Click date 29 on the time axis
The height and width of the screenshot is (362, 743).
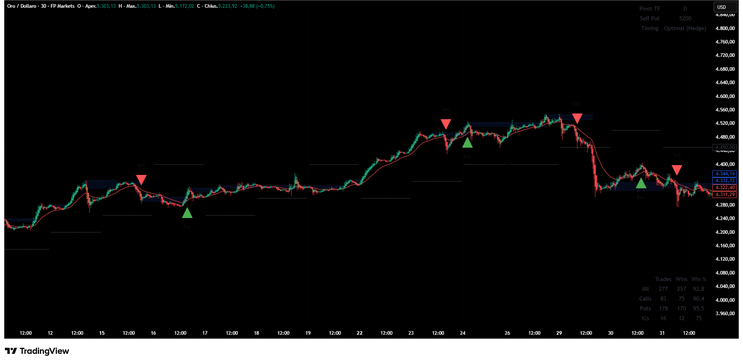559,333
